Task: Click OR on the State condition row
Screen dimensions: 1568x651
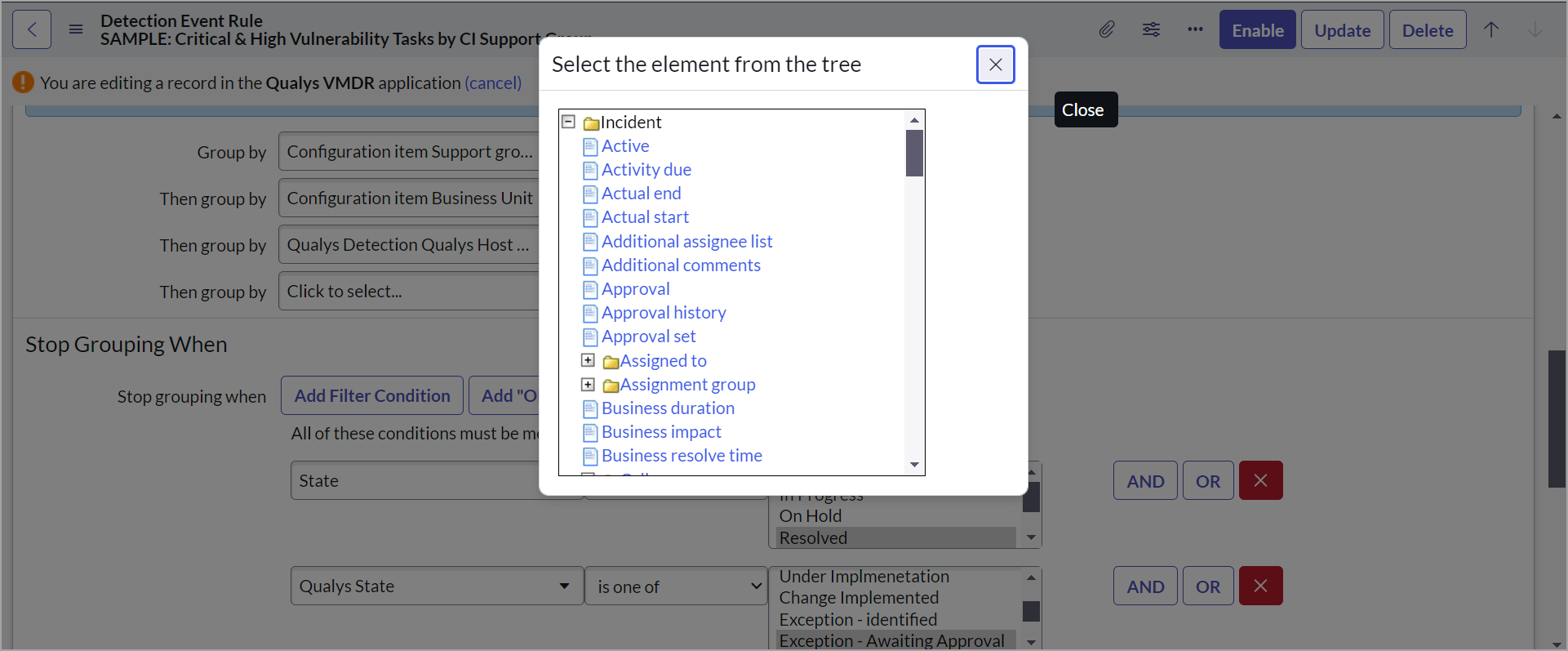Action: click(1208, 481)
